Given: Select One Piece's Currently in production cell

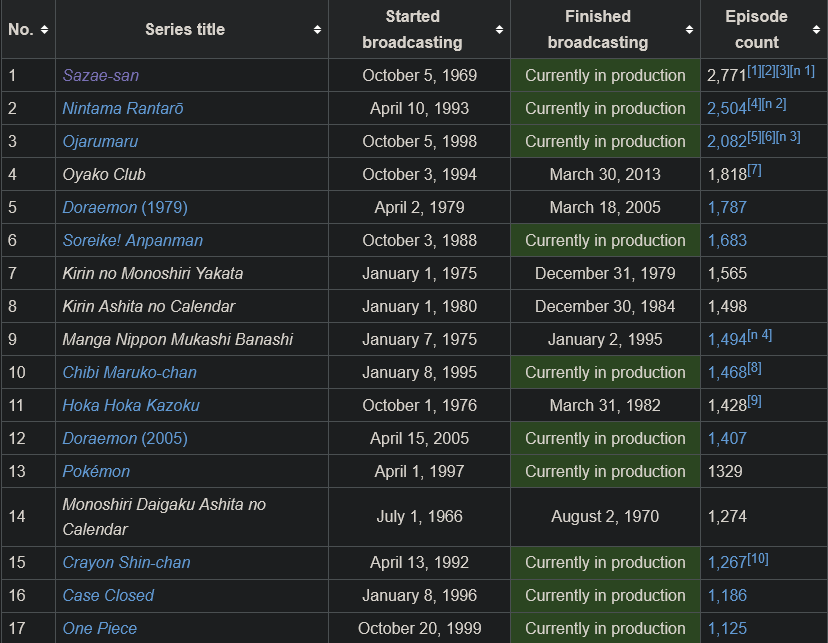Looking at the screenshot, I should (605, 628).
